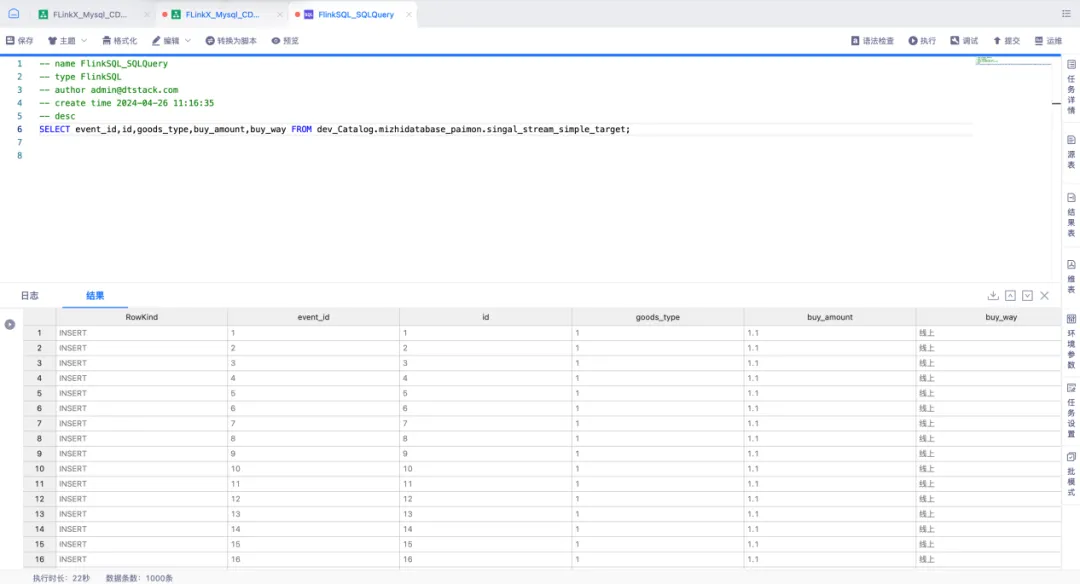Screen dimensions: 1080x584
Task: Save the task with 保存 button
Action: click(20, 41)
